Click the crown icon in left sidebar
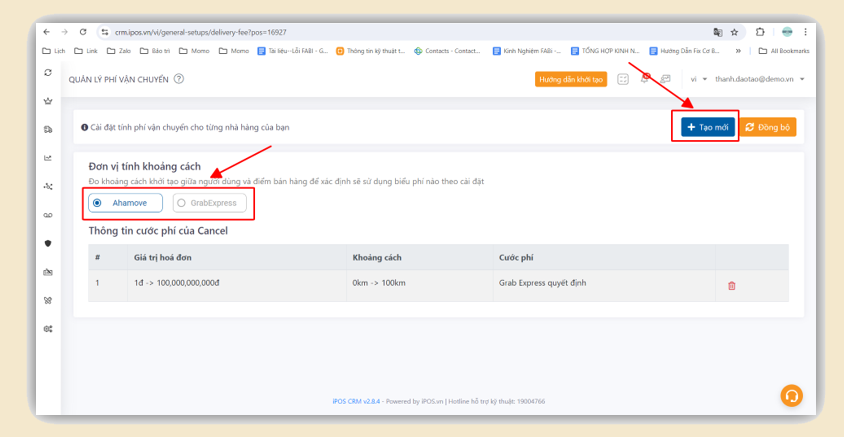Screen dimensions: 844x437 pos(48,101)
